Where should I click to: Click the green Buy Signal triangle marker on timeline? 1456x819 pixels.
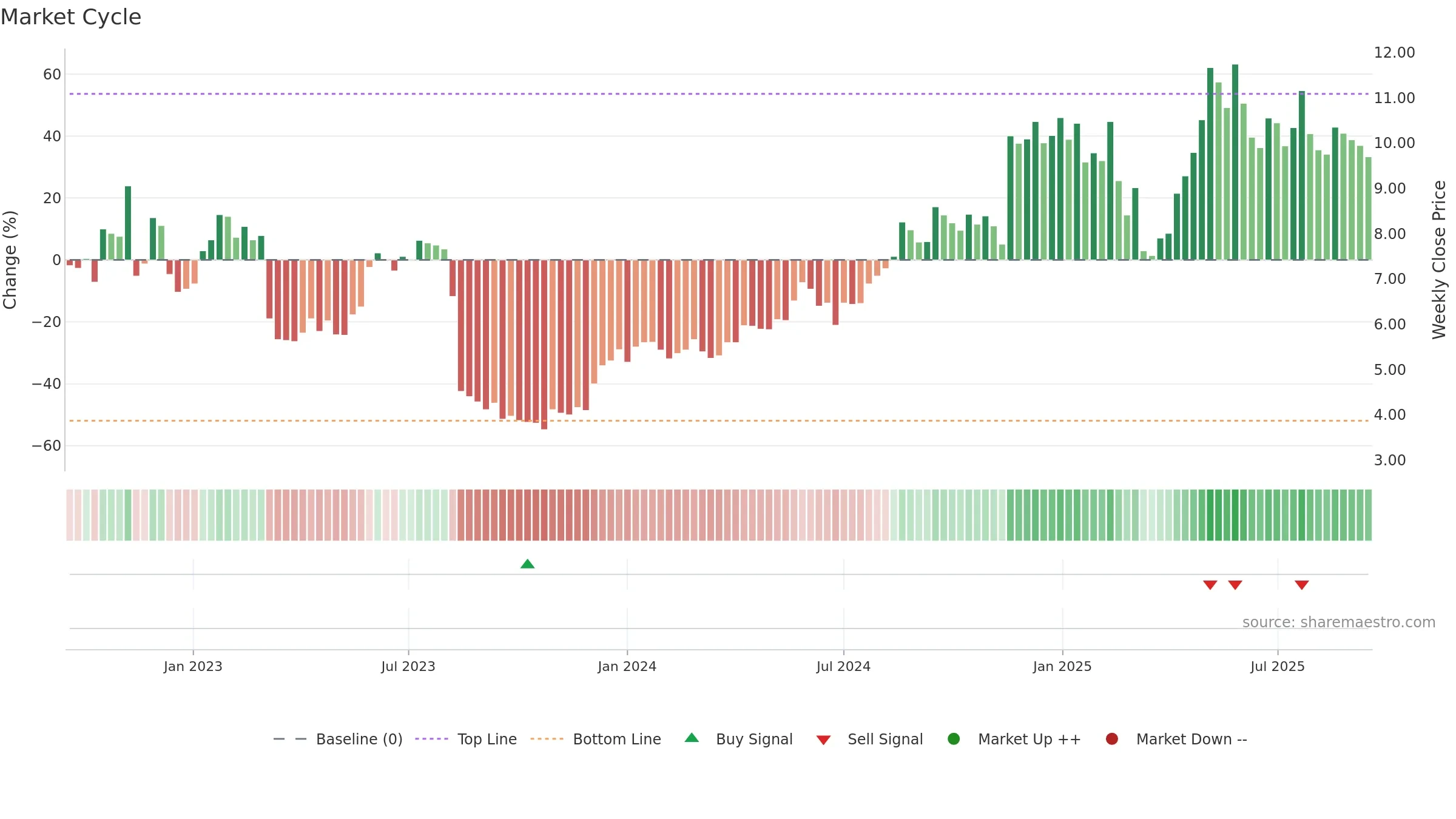click(x=527, y=564)
